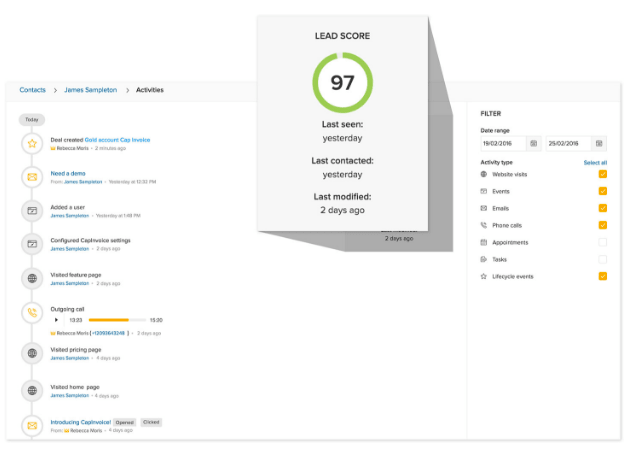Click the Events filter icon
Viewport: 628px width, 456px height.
coord(484,191)
